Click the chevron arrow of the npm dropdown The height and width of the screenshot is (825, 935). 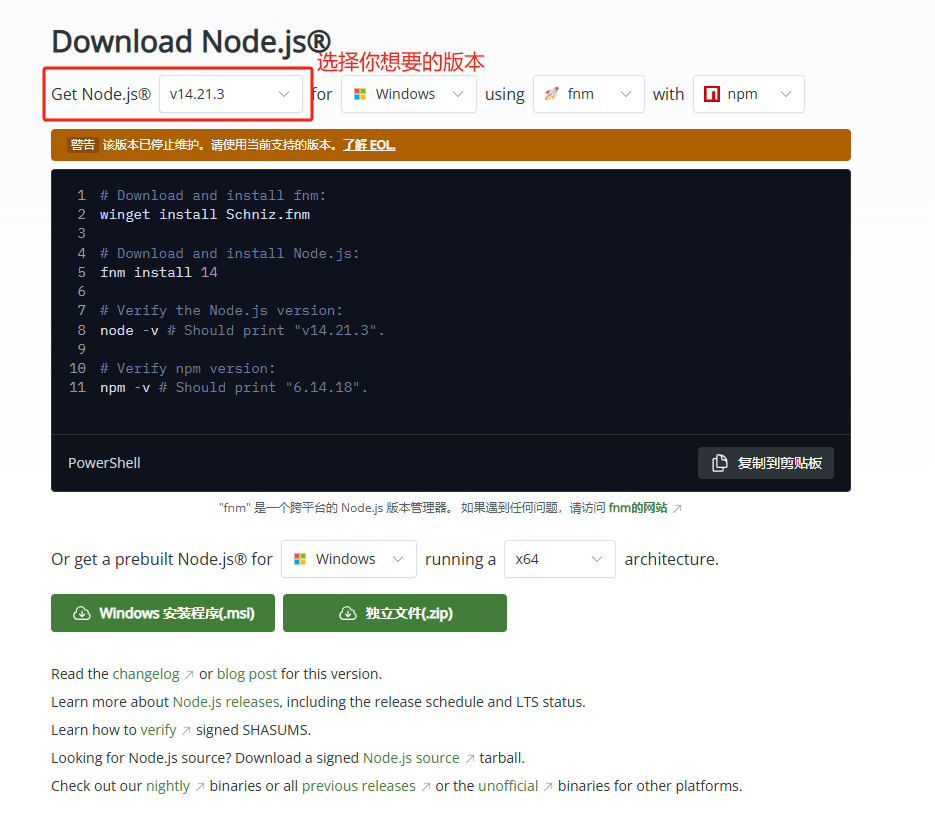point(786,94)
